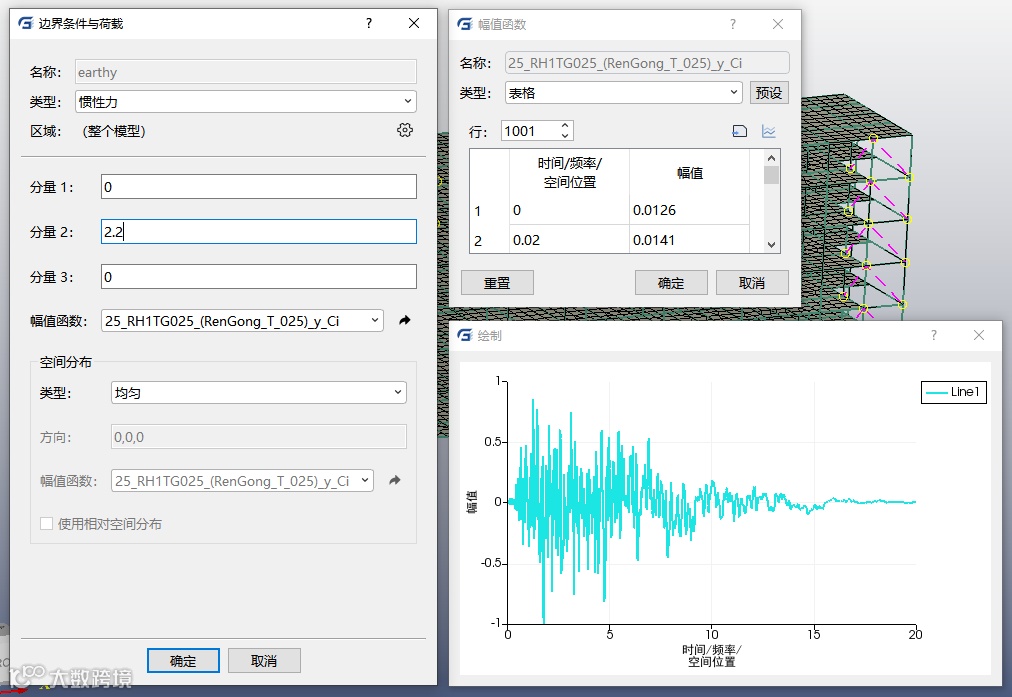
Task: Click (整个模型) region text
Action: [x=114, y=131]
